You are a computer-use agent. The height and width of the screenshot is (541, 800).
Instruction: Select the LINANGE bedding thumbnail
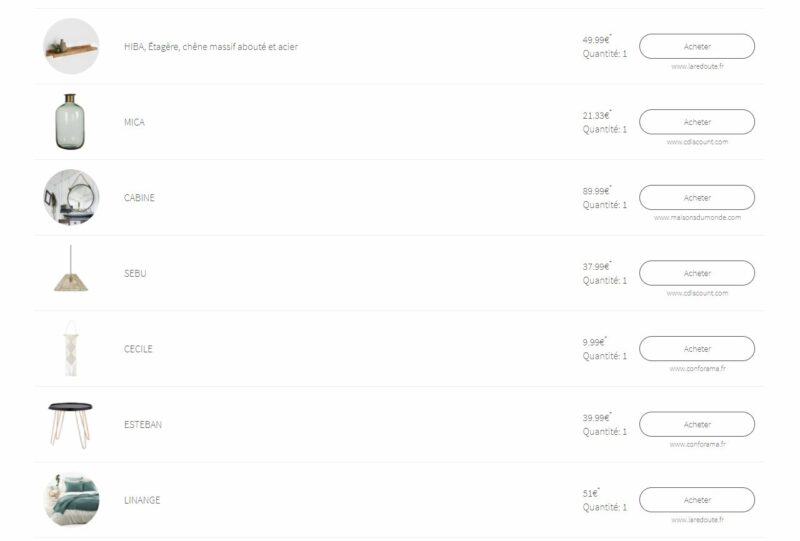71,499
